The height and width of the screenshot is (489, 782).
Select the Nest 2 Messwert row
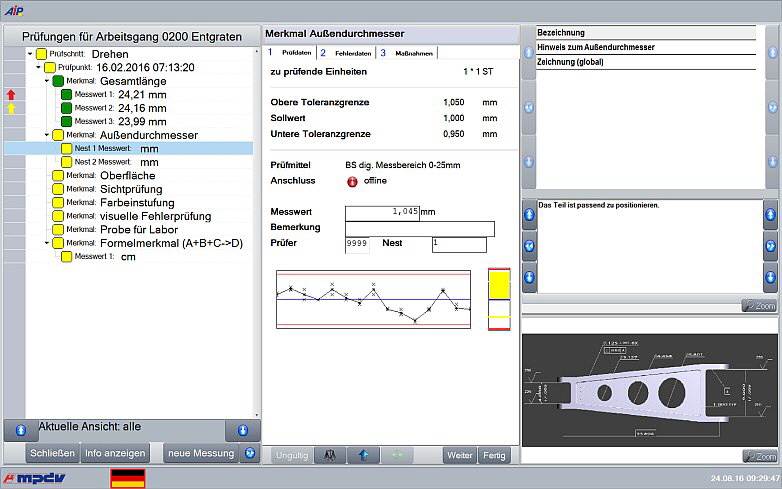point(117,162)
